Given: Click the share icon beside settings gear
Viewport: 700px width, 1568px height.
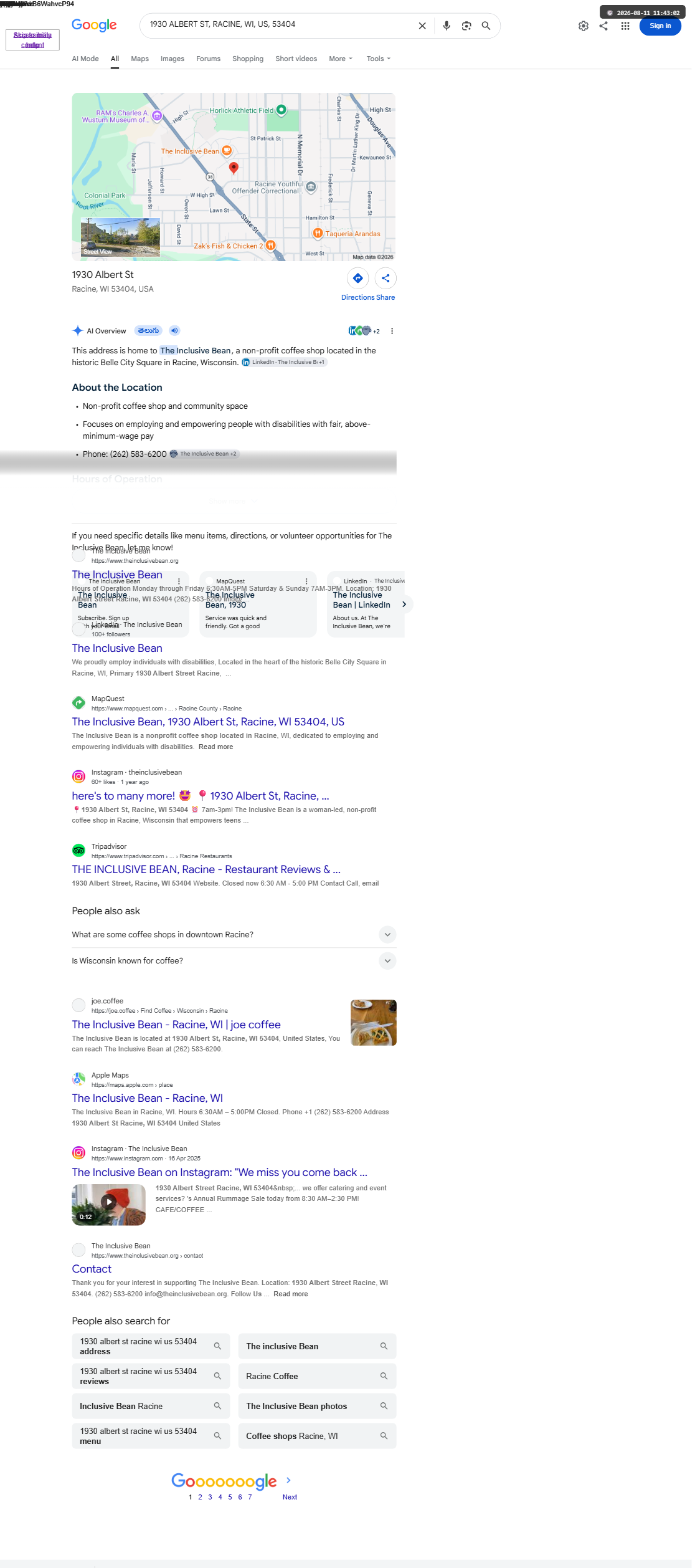Looking at the screenshot, I should pyautogui.click(x=603, y=26).
